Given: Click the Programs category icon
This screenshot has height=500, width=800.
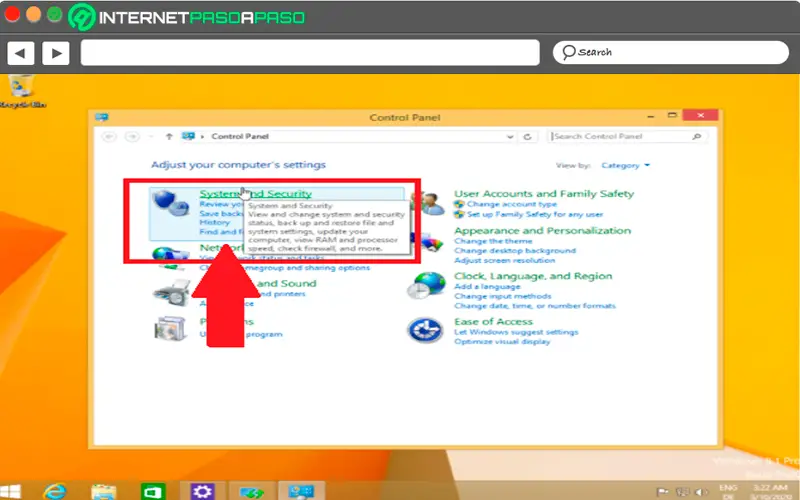Looking at the screenshot, I should coord(170,328).
